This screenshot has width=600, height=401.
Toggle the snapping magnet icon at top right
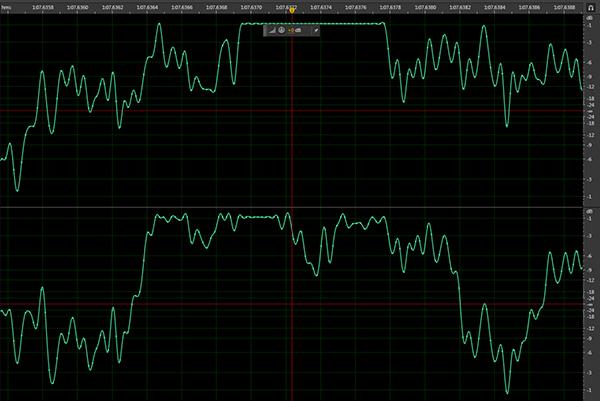(591, 6)
